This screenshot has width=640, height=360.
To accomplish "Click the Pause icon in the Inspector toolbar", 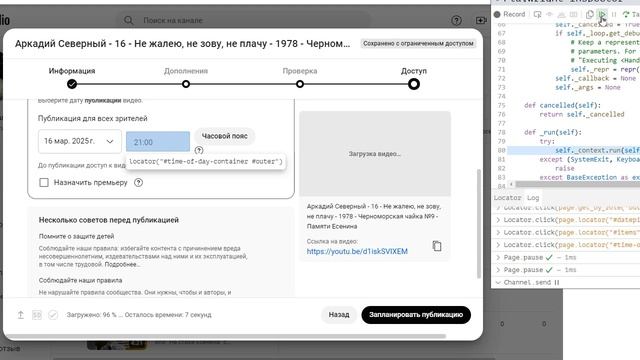I will point(614,14).
